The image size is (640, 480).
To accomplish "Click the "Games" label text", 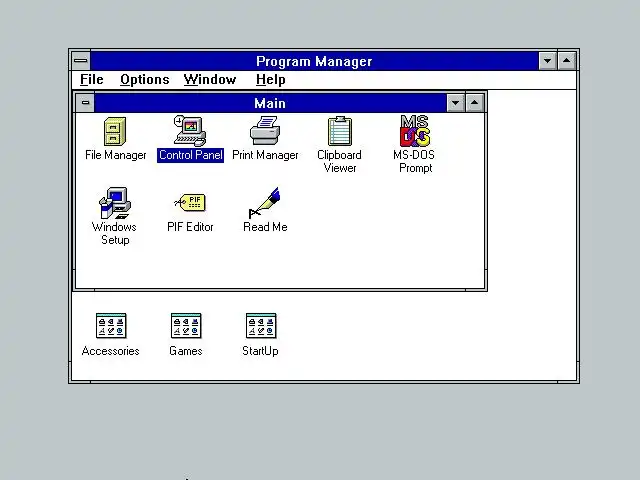I will click(x=186, y=351).
